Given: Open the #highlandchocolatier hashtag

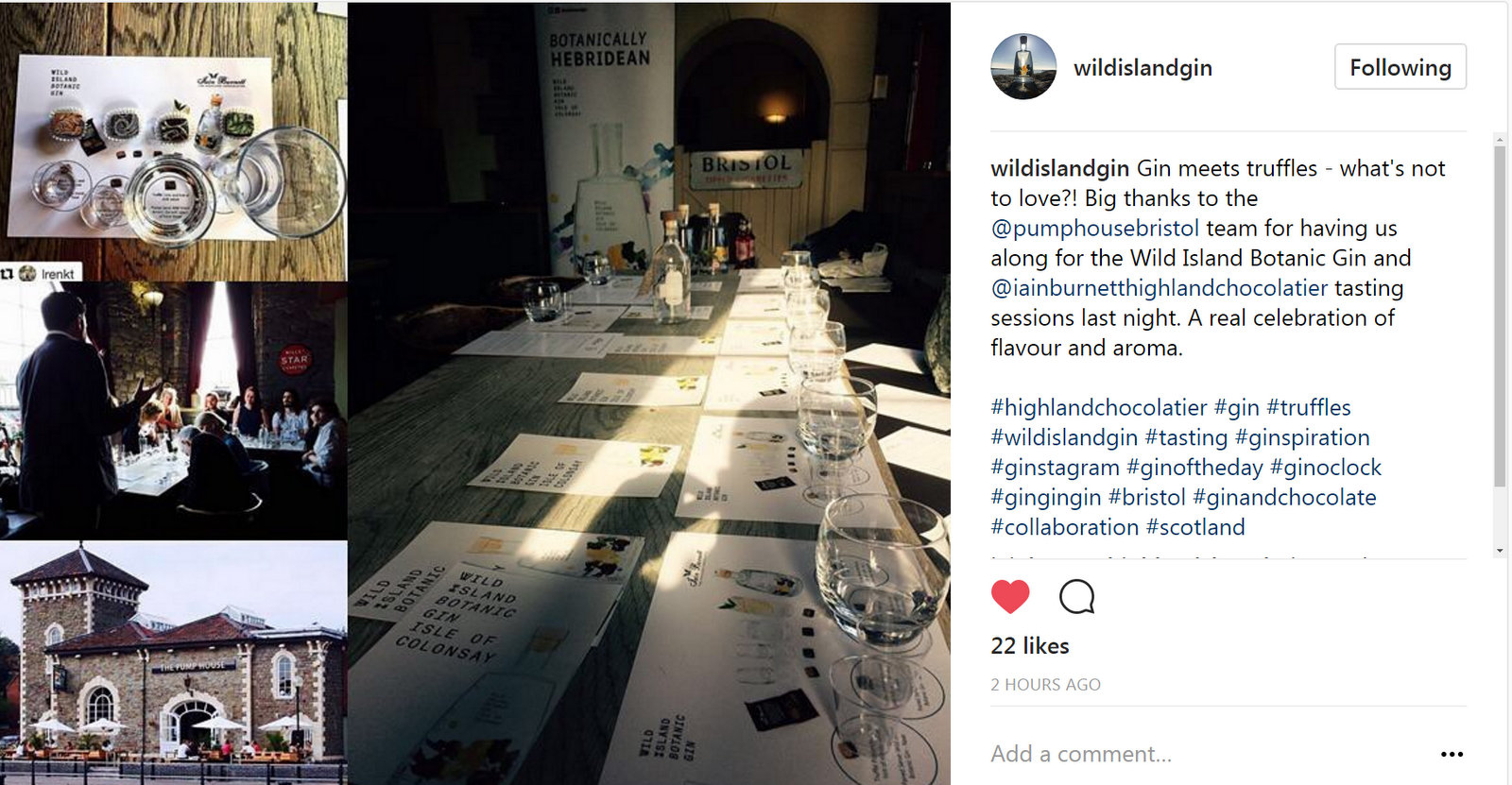Looking at the screenshot, I should tap(1099, 408).
